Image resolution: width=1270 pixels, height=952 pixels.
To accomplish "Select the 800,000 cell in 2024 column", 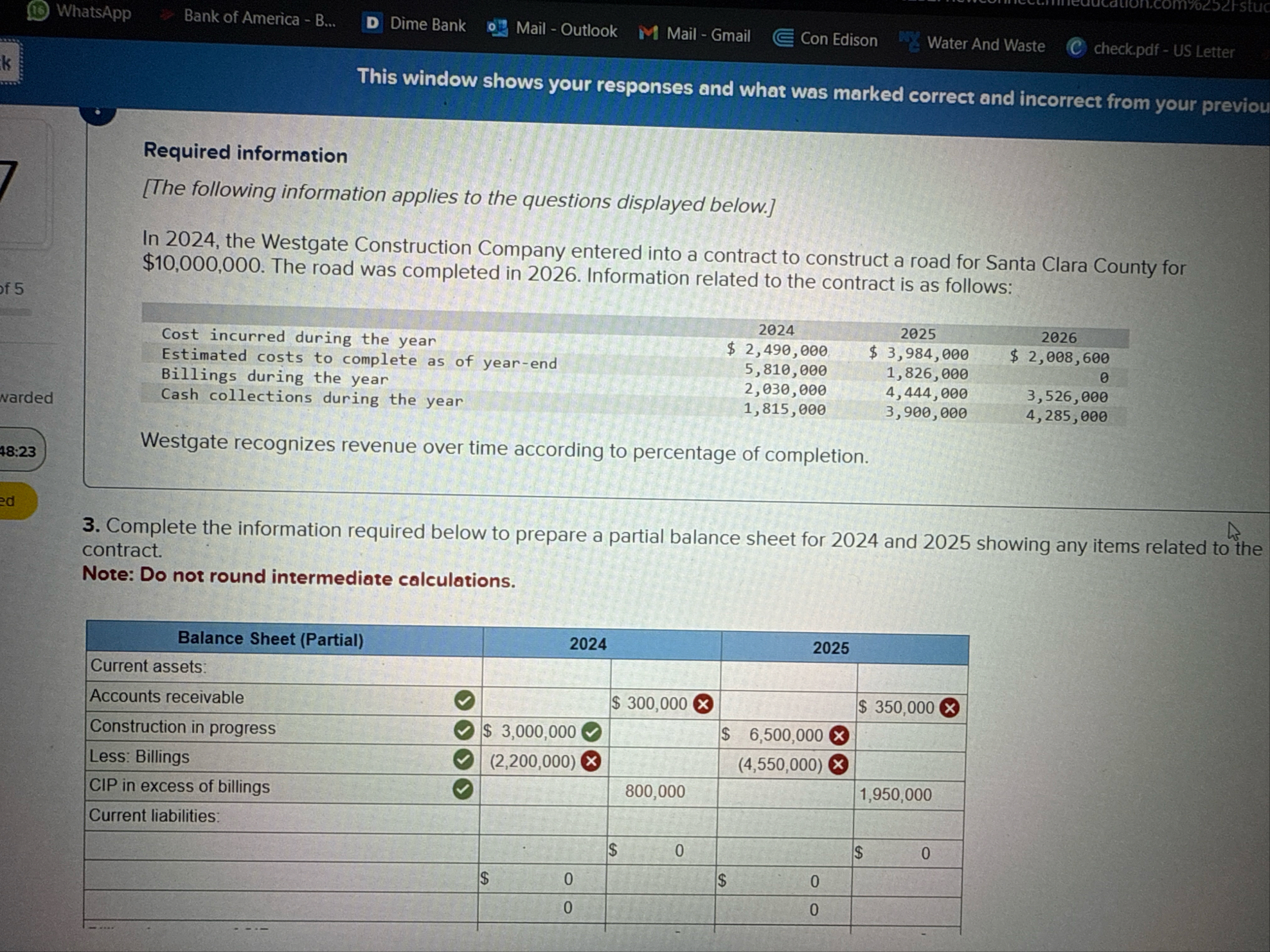I will 656,791.
